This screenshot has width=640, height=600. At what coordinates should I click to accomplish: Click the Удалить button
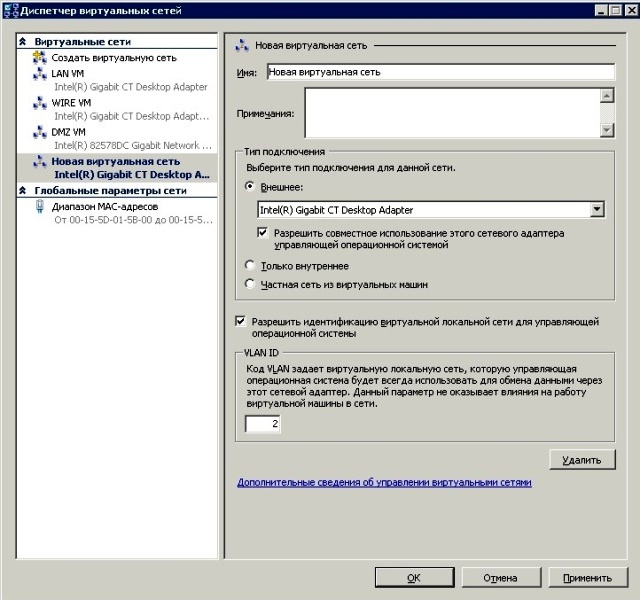pos(582,460)
